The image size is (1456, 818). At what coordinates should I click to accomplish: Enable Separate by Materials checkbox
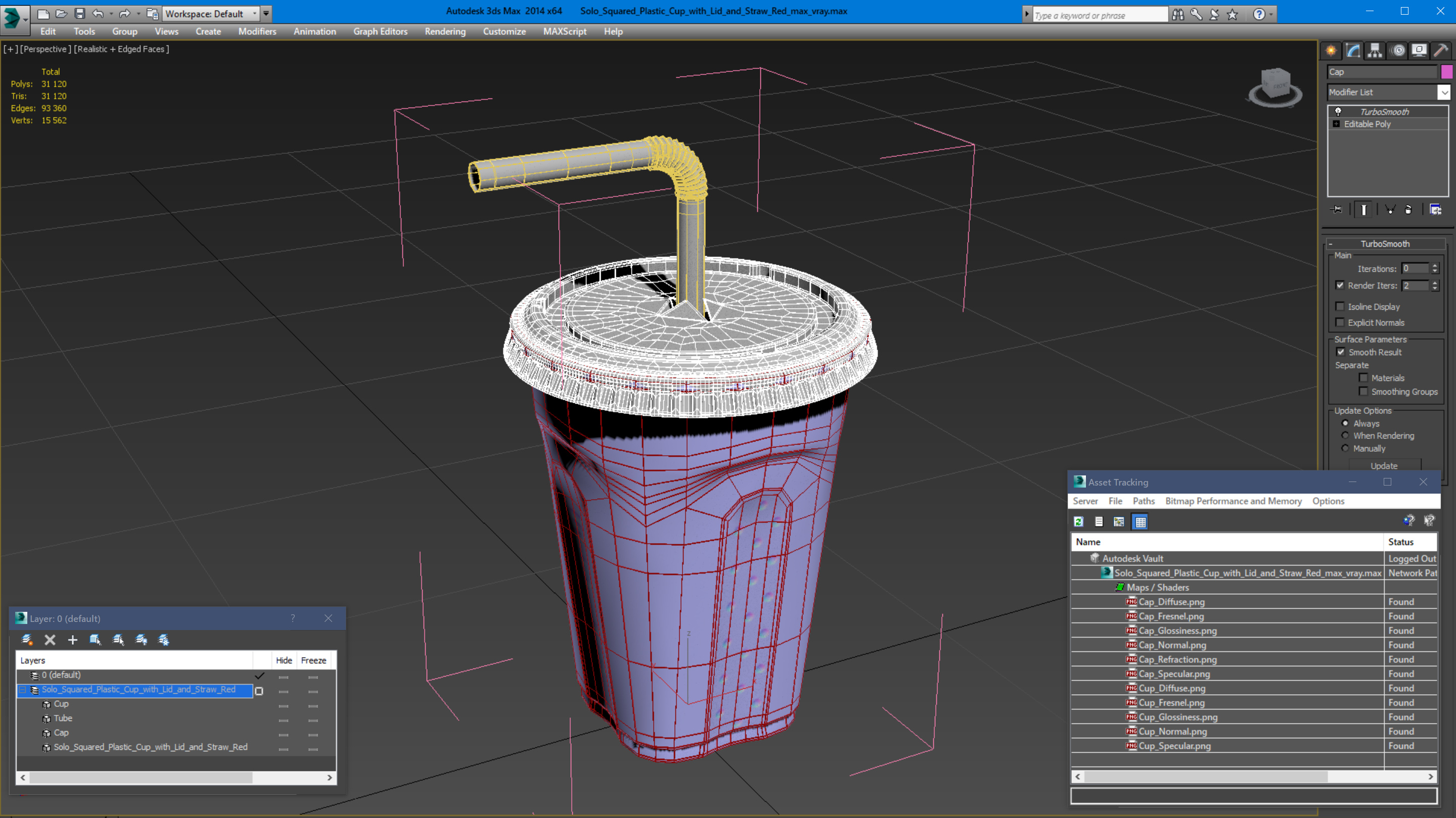pyautogui.click(x=1363, y=377)
